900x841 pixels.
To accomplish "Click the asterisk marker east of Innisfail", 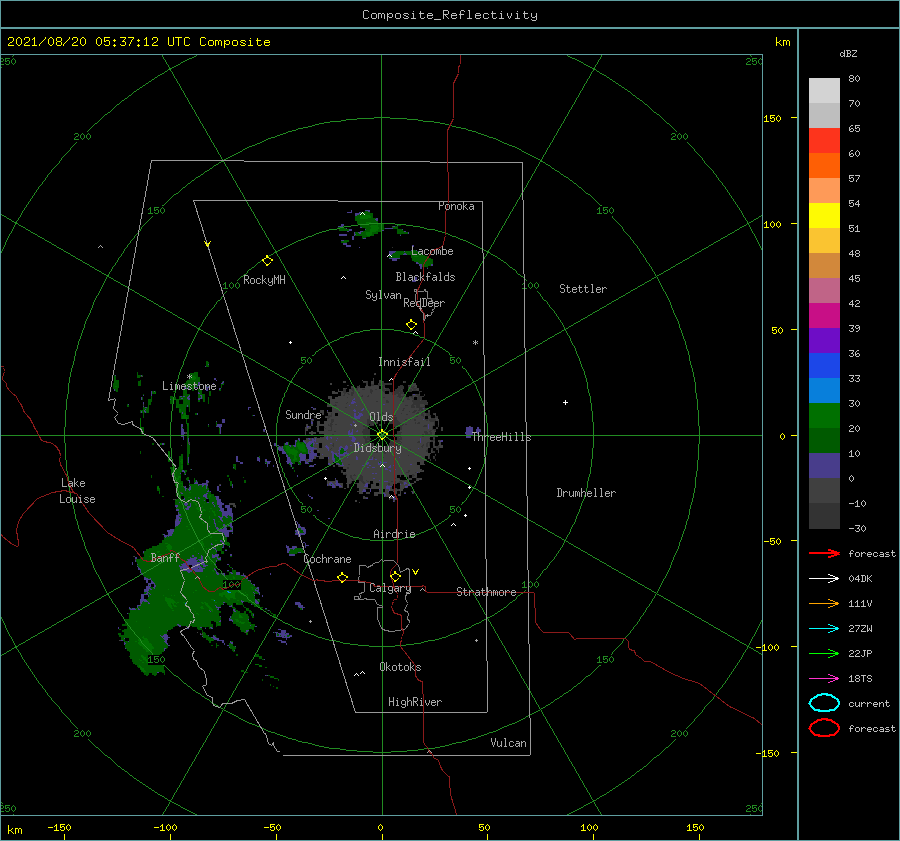I will tap(475, 343).
